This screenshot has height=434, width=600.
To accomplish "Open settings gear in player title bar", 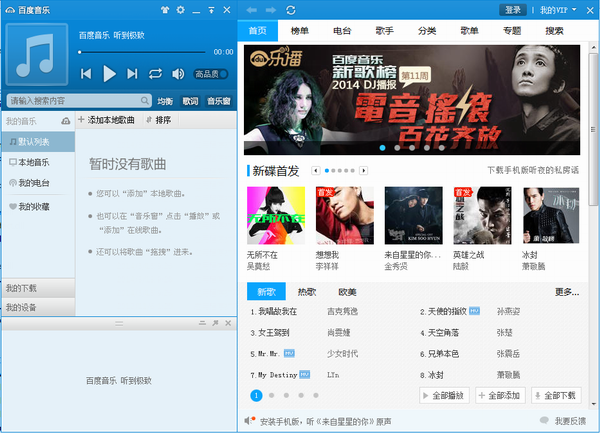I will (x=180, y=10).
